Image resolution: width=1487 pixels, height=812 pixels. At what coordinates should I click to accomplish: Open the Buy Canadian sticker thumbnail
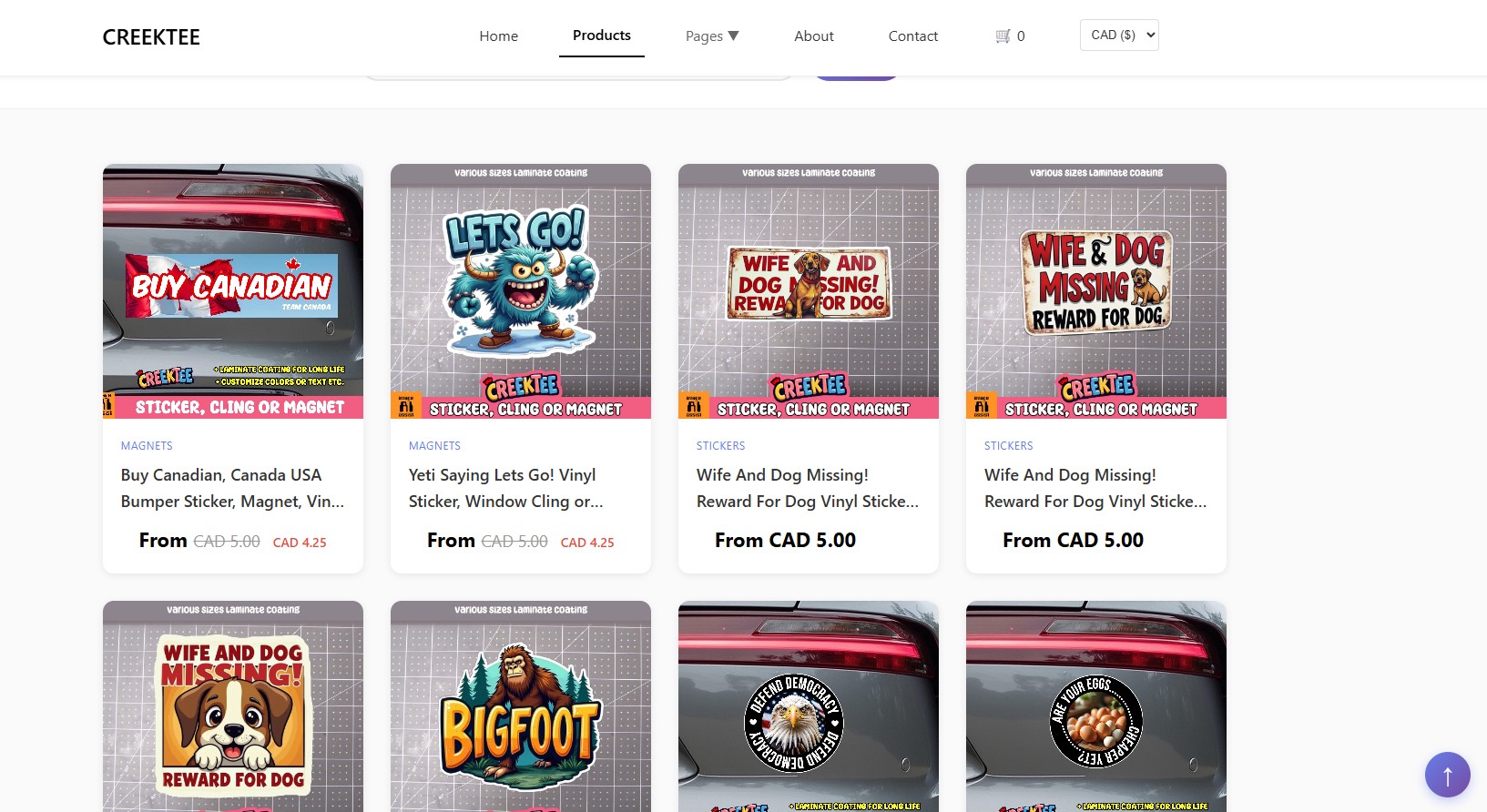233,291
